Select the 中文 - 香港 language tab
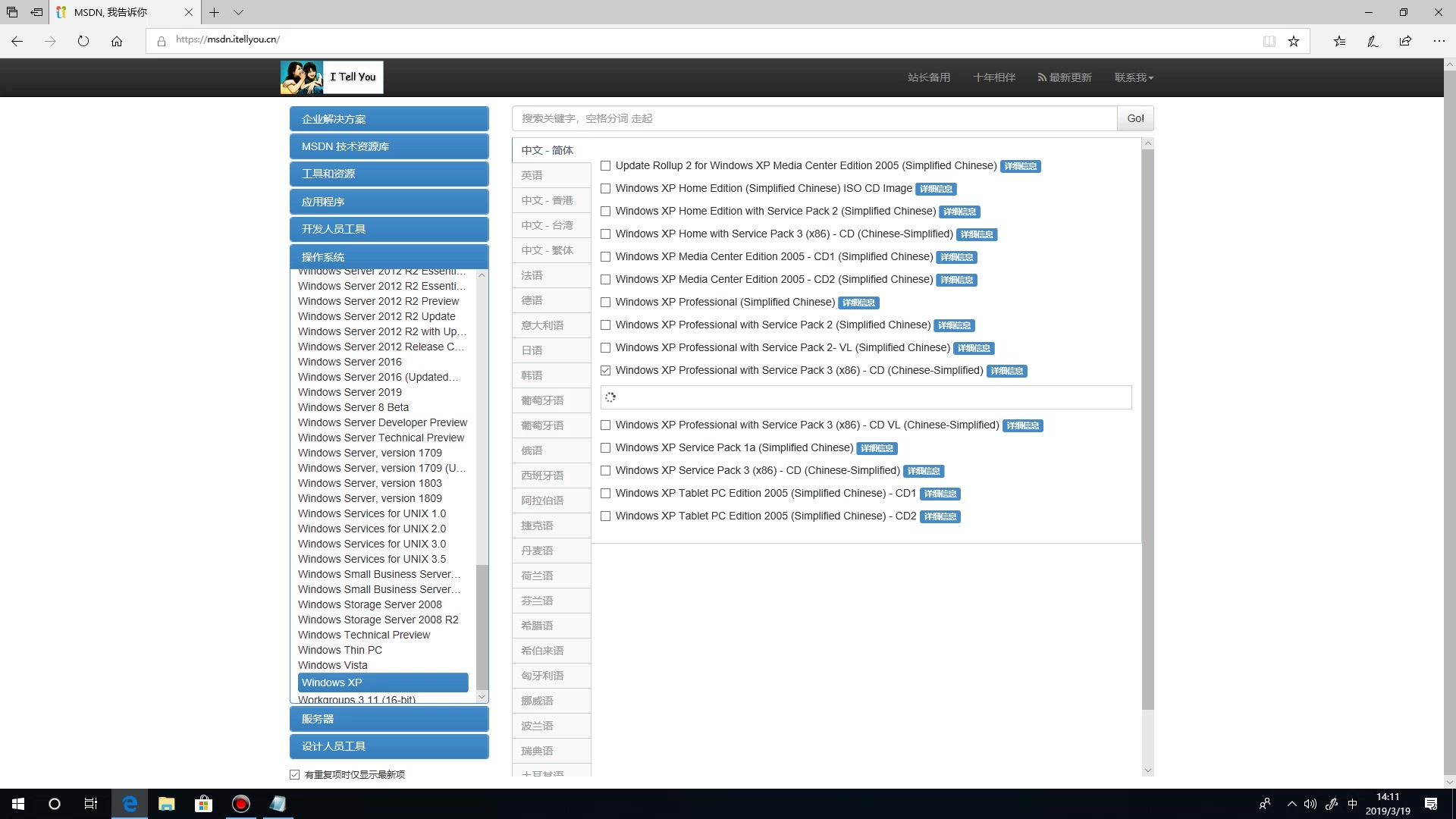The height and width of the screenshot is (819, 1456). (x=551, y=200)
